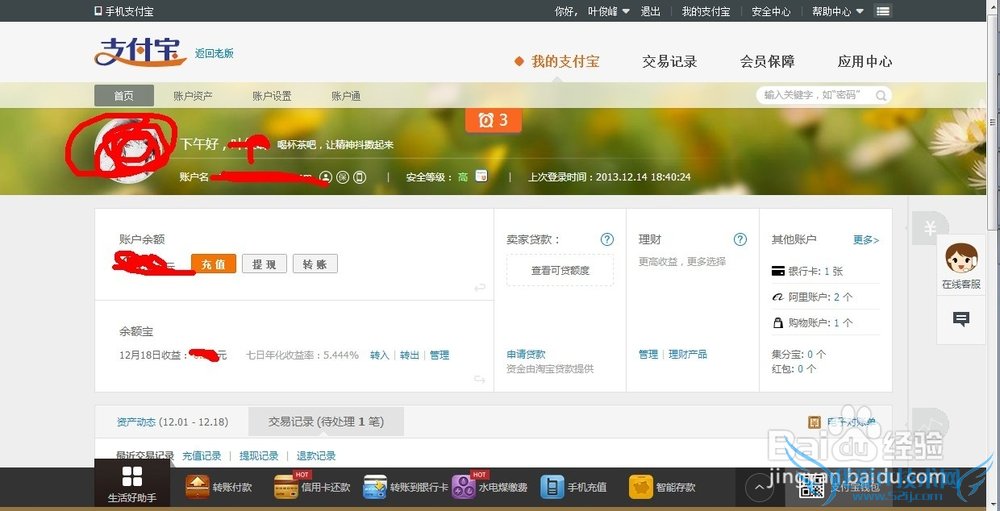Click the 申请贷款 link
The width and height of the screenshot is (1000, 511).
(x=526, y=354)
